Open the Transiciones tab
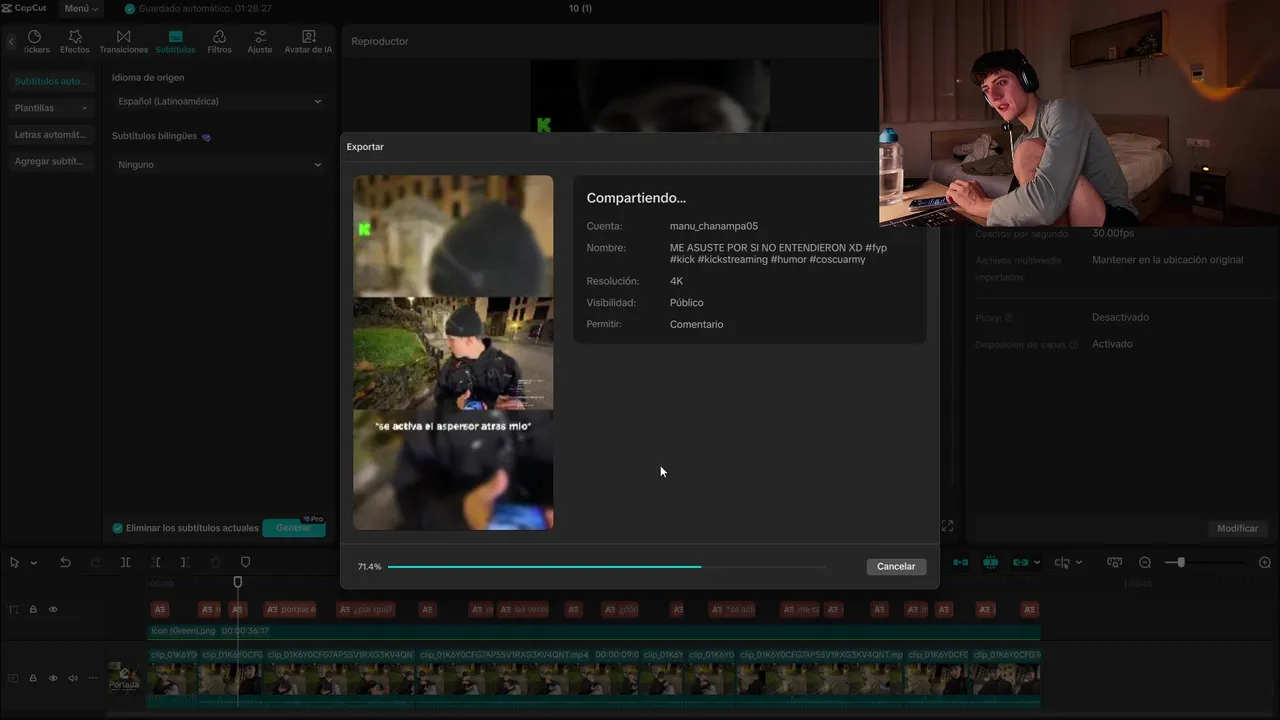Screen dimensions: 1280x720 pos(123,41)
